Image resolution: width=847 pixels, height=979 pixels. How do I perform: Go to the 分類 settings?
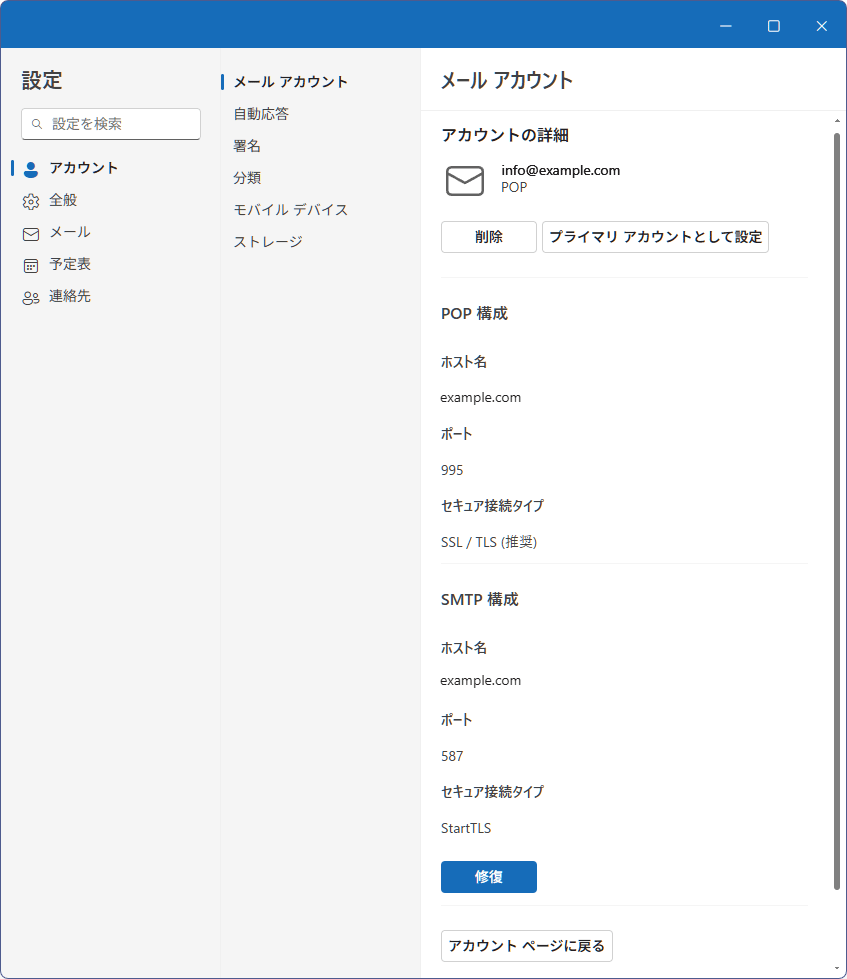coord(247,178)
